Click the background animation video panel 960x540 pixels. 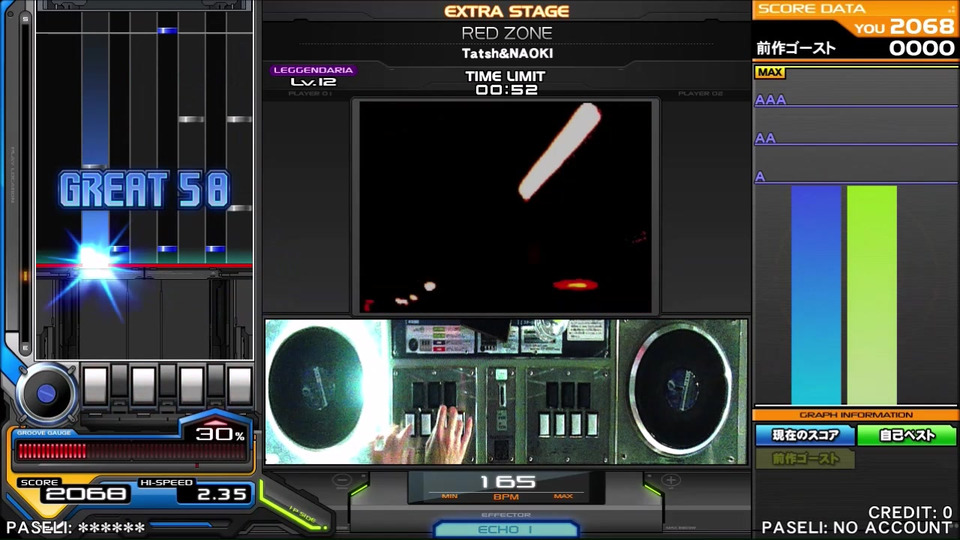click(x=506, y=207)
